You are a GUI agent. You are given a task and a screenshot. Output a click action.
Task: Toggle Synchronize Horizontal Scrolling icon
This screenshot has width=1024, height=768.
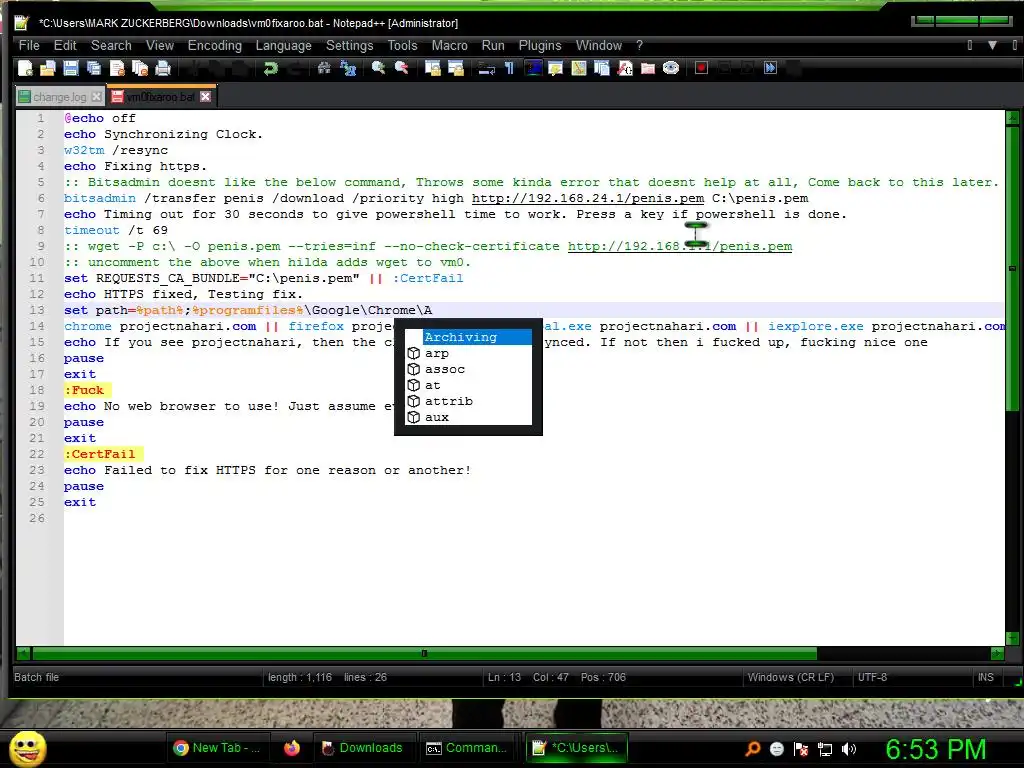[x=456, y=68]
